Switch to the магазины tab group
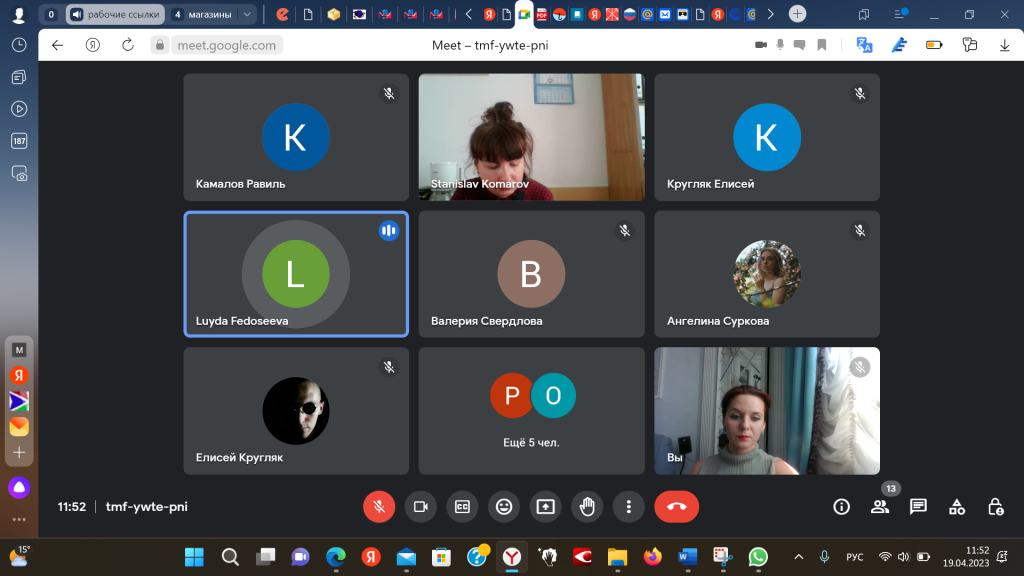Image resolution: width=1024 pixels, height=576 pixels. pos(204,14)
